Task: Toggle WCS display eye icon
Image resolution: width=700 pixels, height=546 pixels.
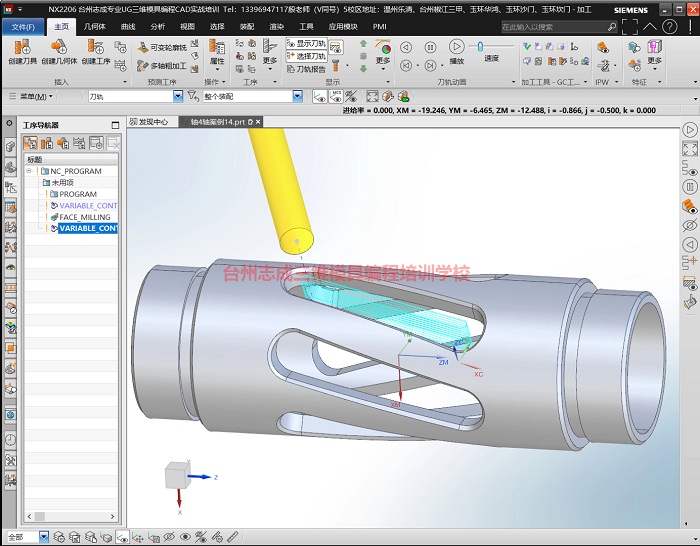Action: click(x=319, y=96)
